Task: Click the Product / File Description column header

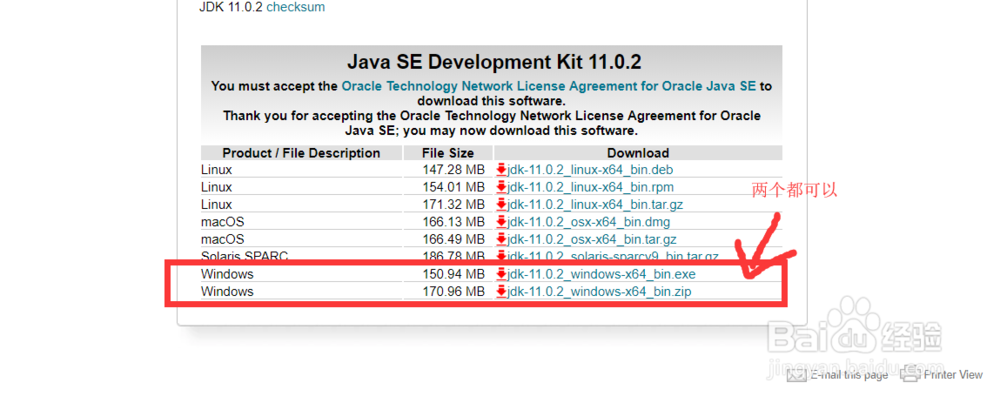Action: [x=301, y=153]
